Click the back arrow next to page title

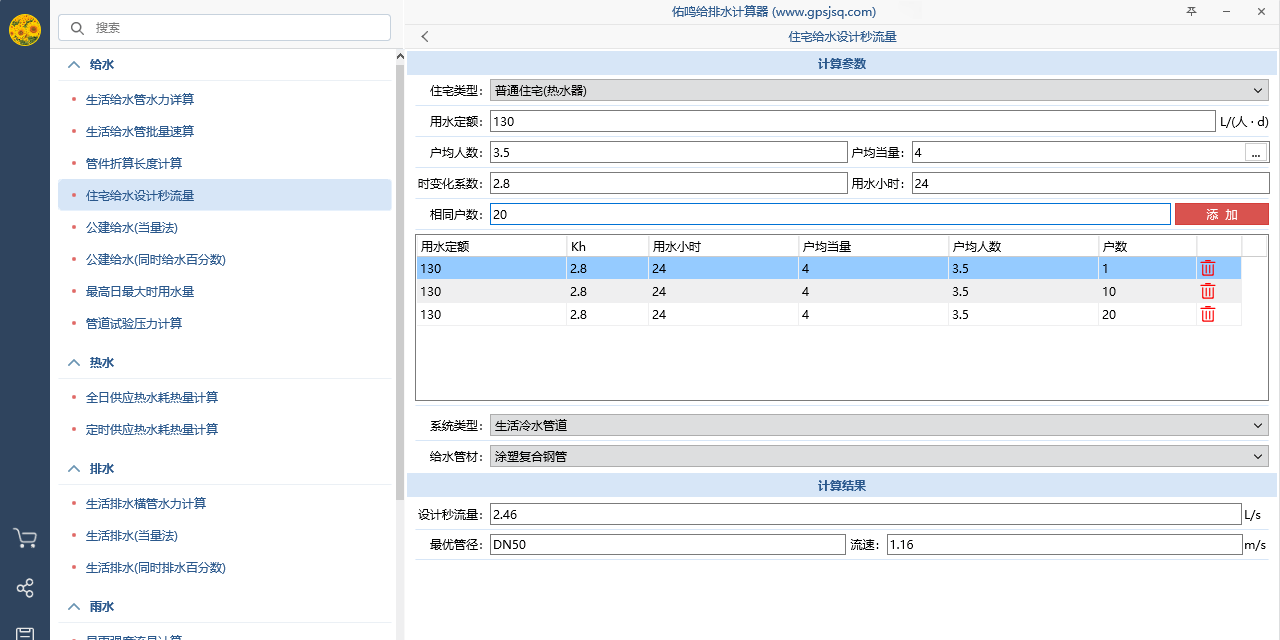click(x=425, y=37)
